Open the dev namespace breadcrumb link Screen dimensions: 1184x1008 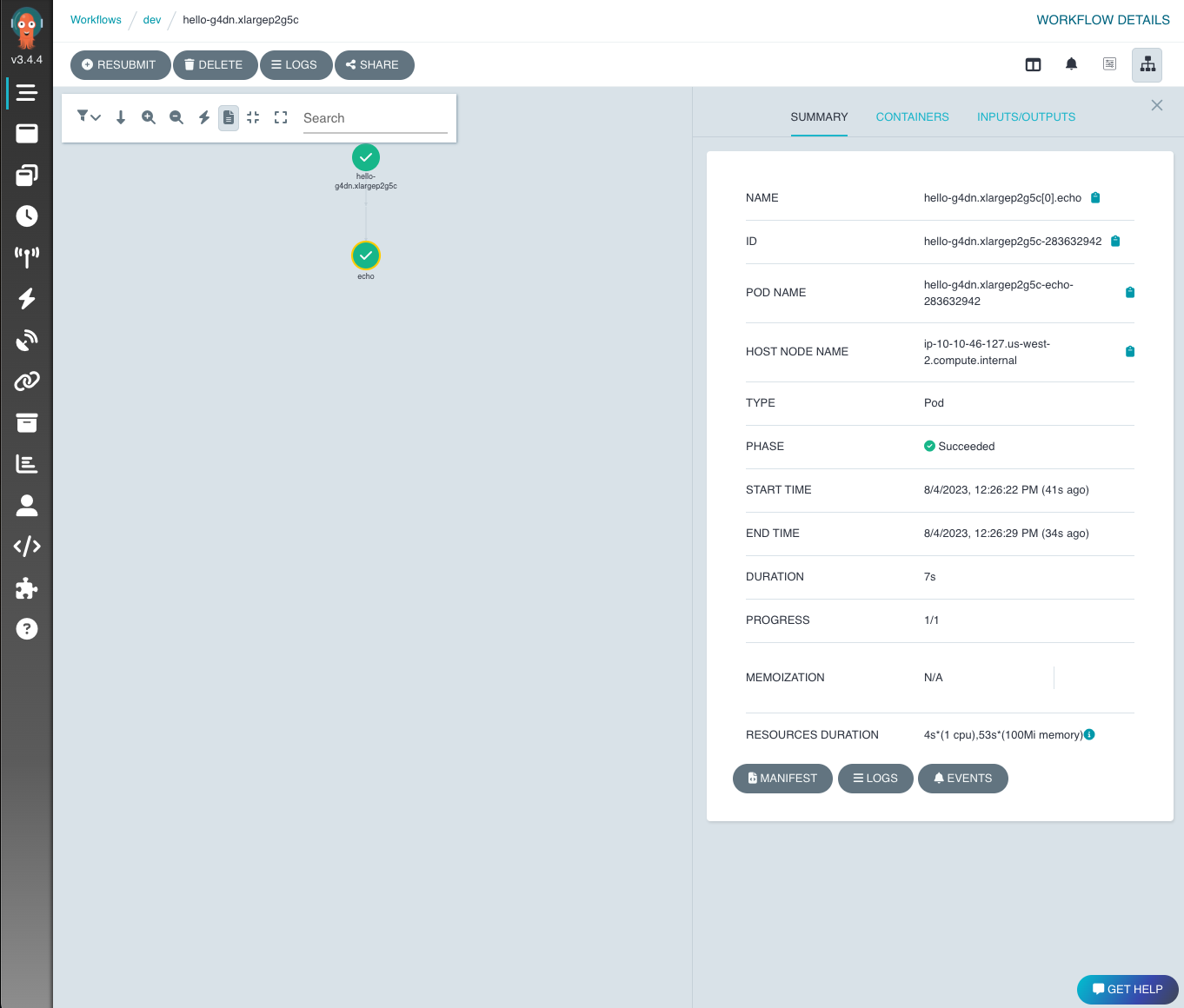(x=151, y=19)
